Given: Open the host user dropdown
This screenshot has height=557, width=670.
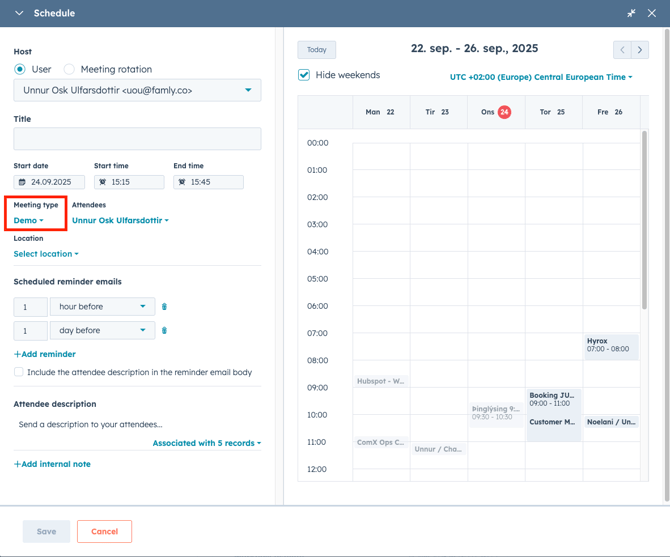Looking at the screenshot, I should pos(137,90).
